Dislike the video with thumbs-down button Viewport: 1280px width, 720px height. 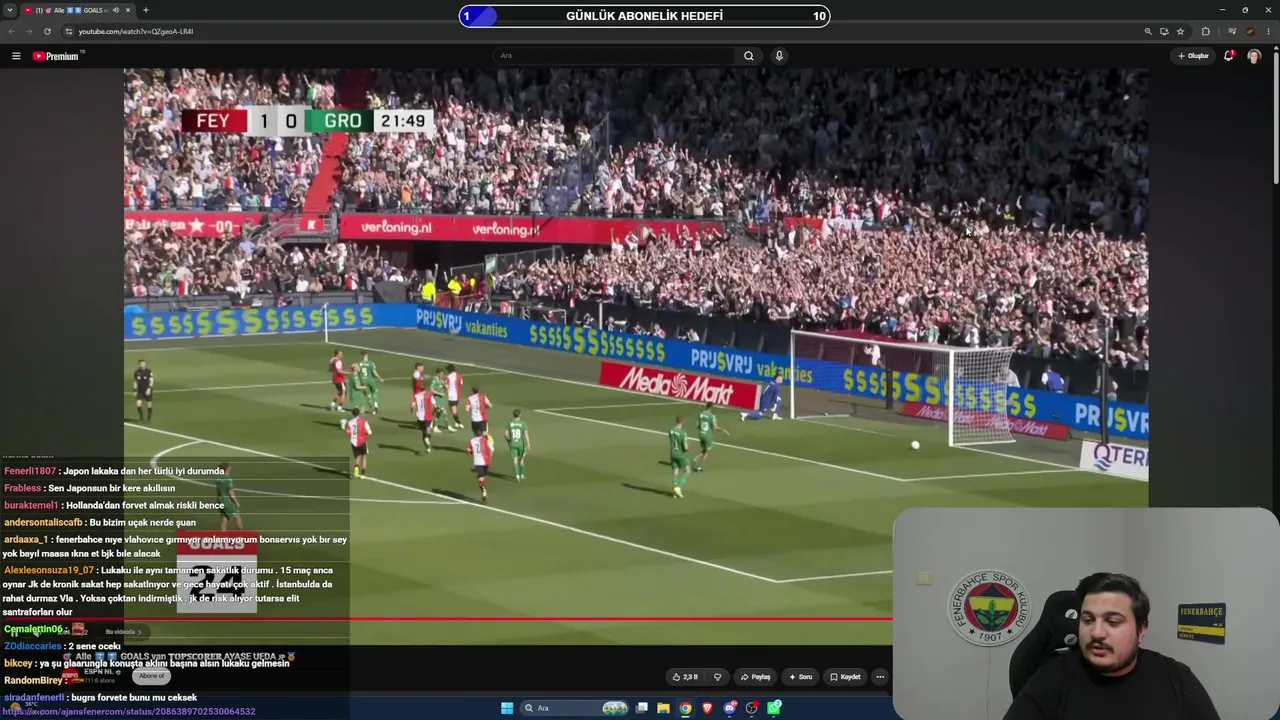click(x=717, y=677)
